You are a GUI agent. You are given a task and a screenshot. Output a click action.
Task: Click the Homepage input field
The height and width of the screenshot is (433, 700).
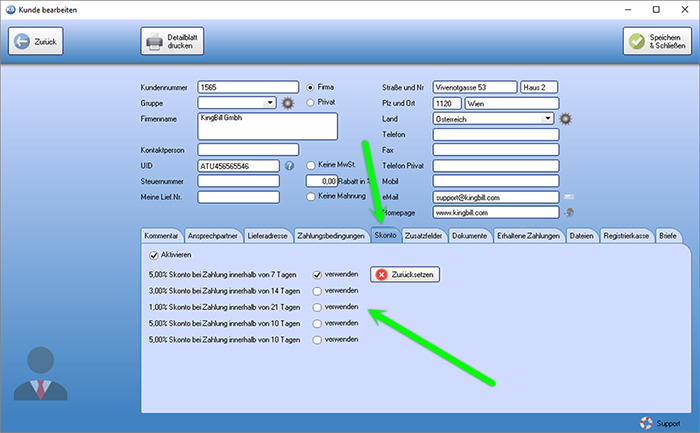click(496, 212)
